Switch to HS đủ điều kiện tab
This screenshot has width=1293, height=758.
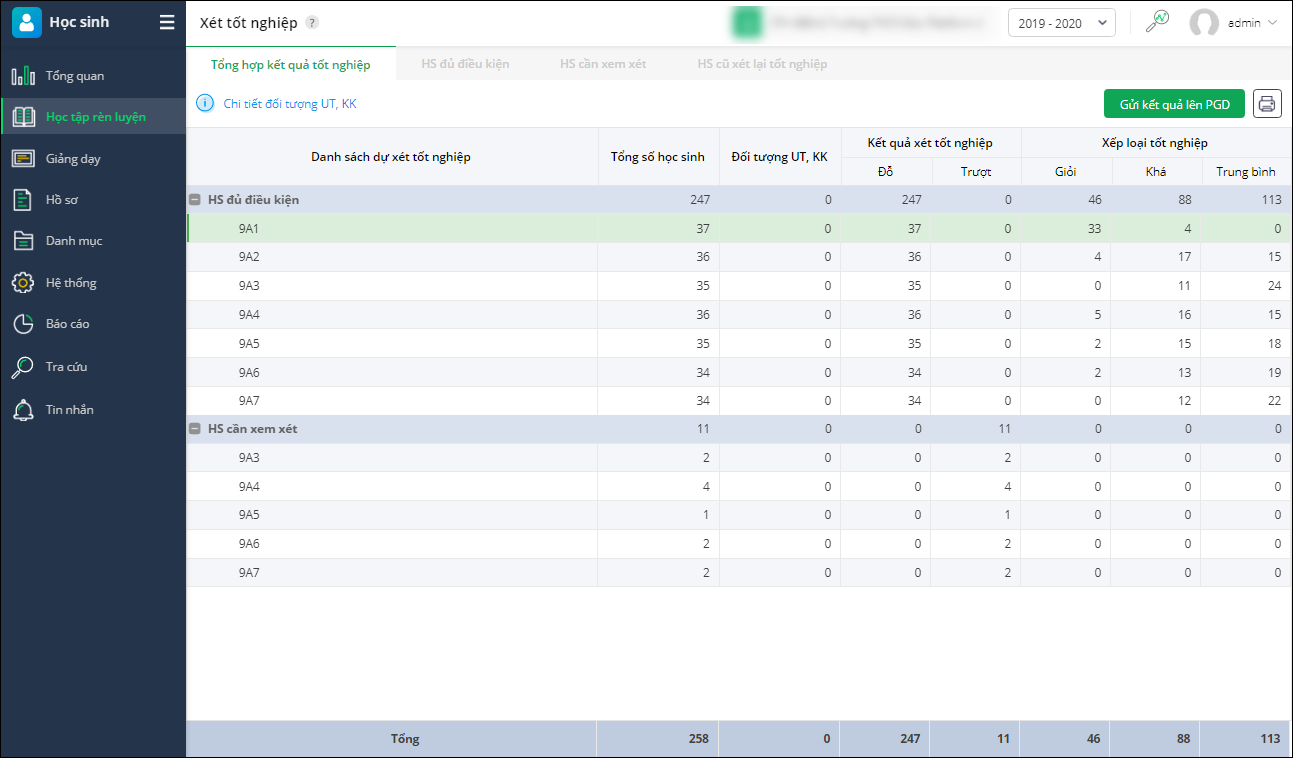point(465,64)
